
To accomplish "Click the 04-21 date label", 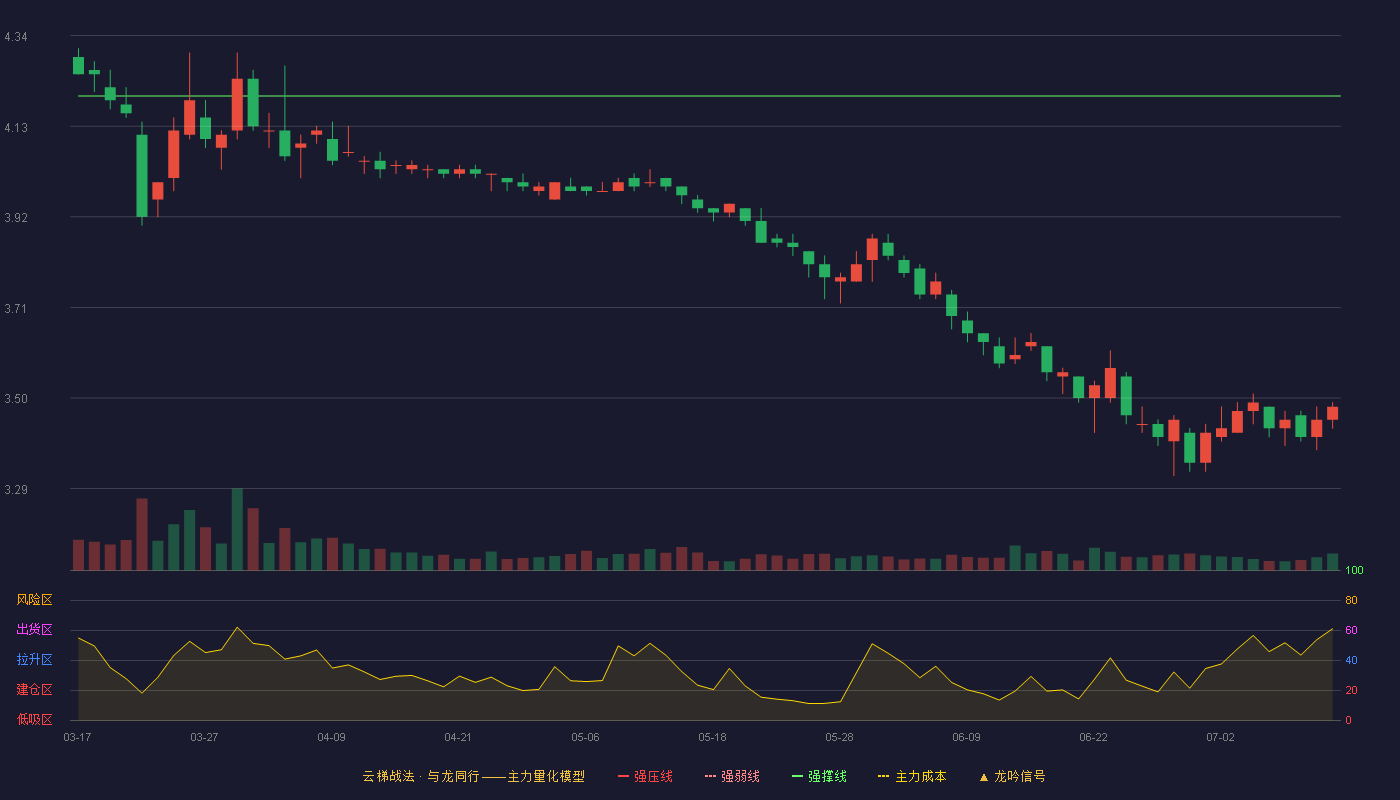I will point(458,737).
